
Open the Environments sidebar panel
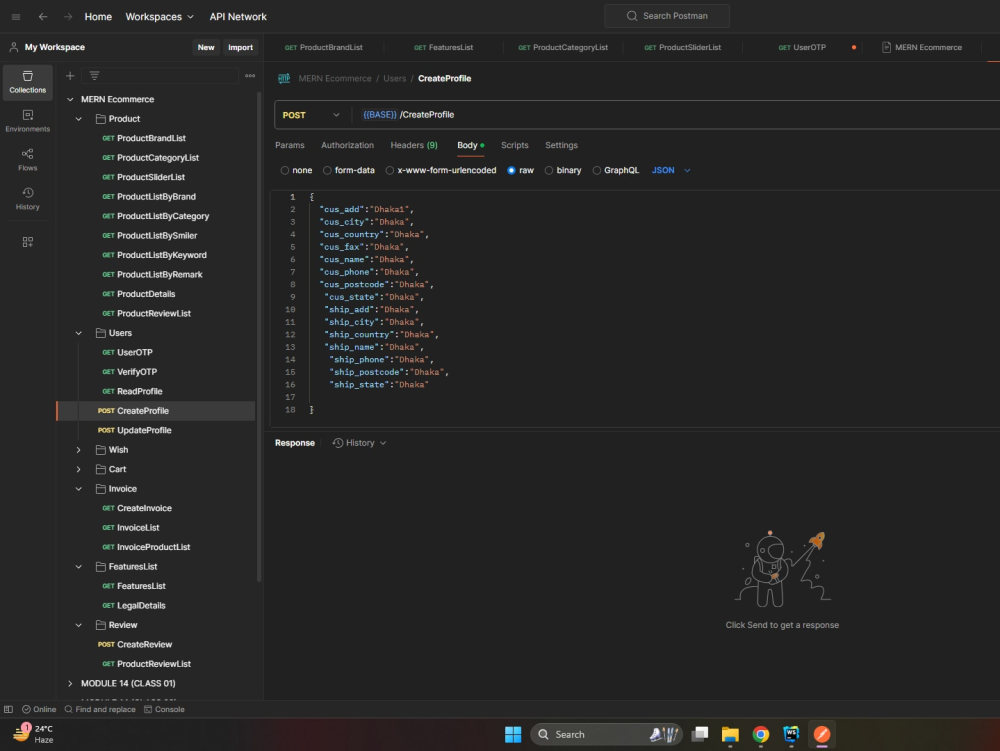coord(27,121)
